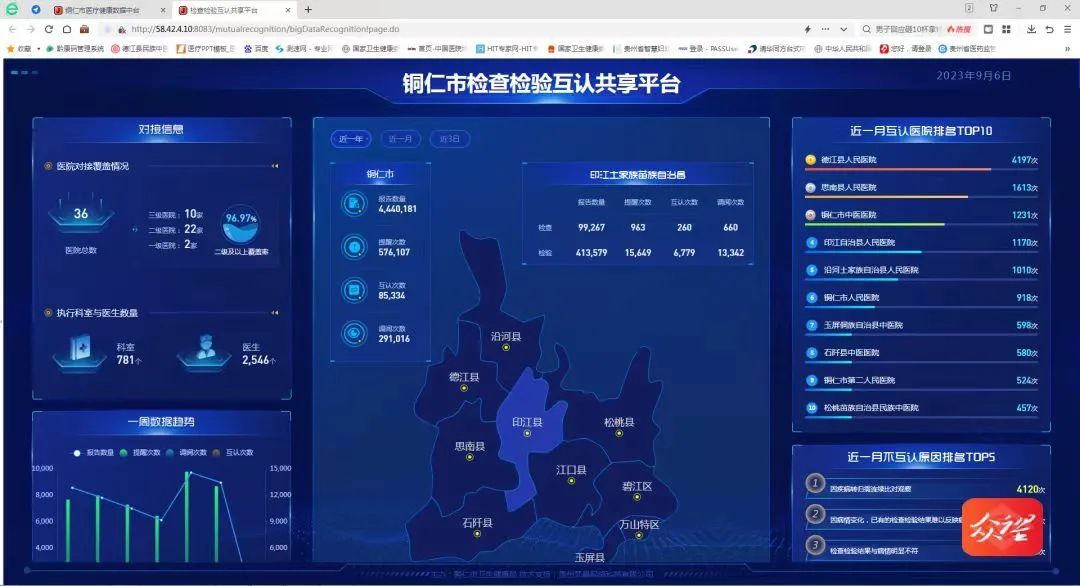The image size is (1080, 586).
Task: Select 松桃县 on the map
Action: [619, 422]
